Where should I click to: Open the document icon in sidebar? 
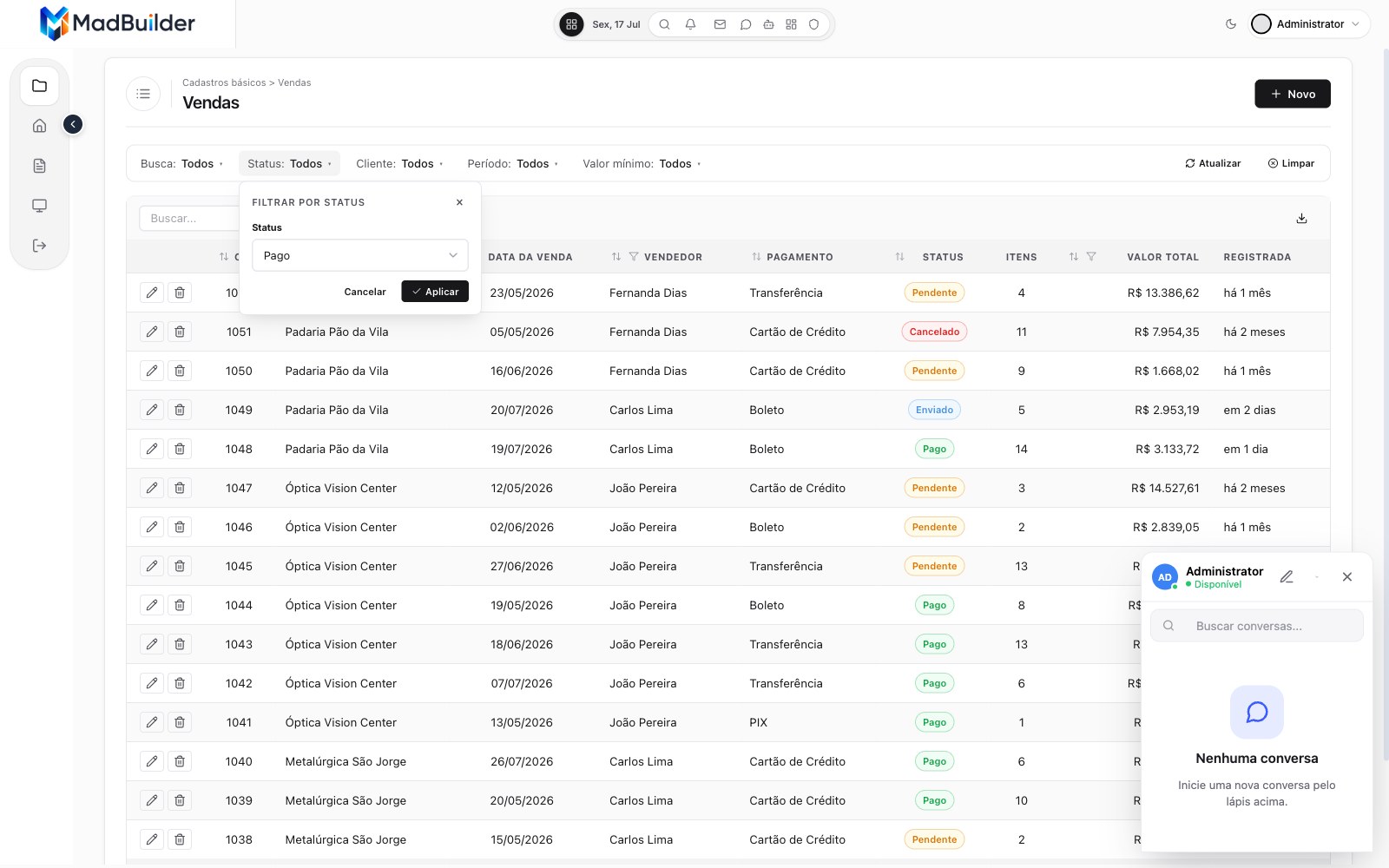pyautogui.click(x=39, y=166)
